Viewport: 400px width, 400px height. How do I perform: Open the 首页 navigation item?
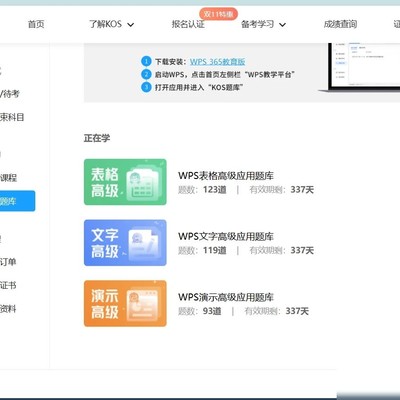36,24
